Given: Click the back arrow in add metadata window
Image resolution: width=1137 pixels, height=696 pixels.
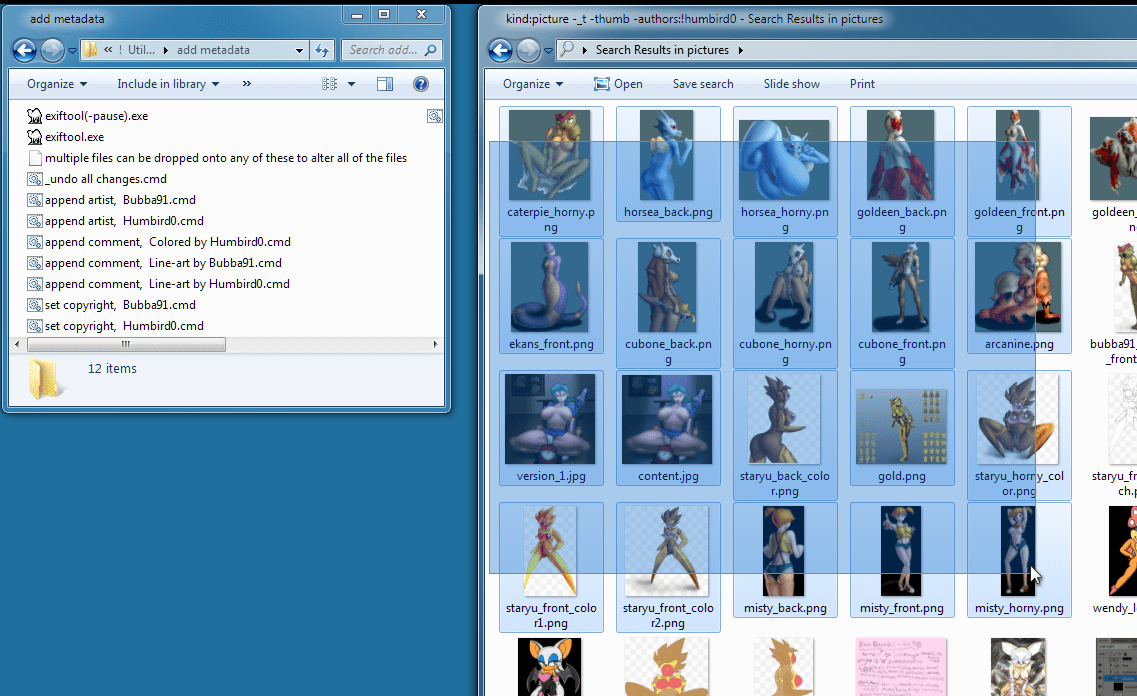Looking at the screenshot, I should (25, 50).
